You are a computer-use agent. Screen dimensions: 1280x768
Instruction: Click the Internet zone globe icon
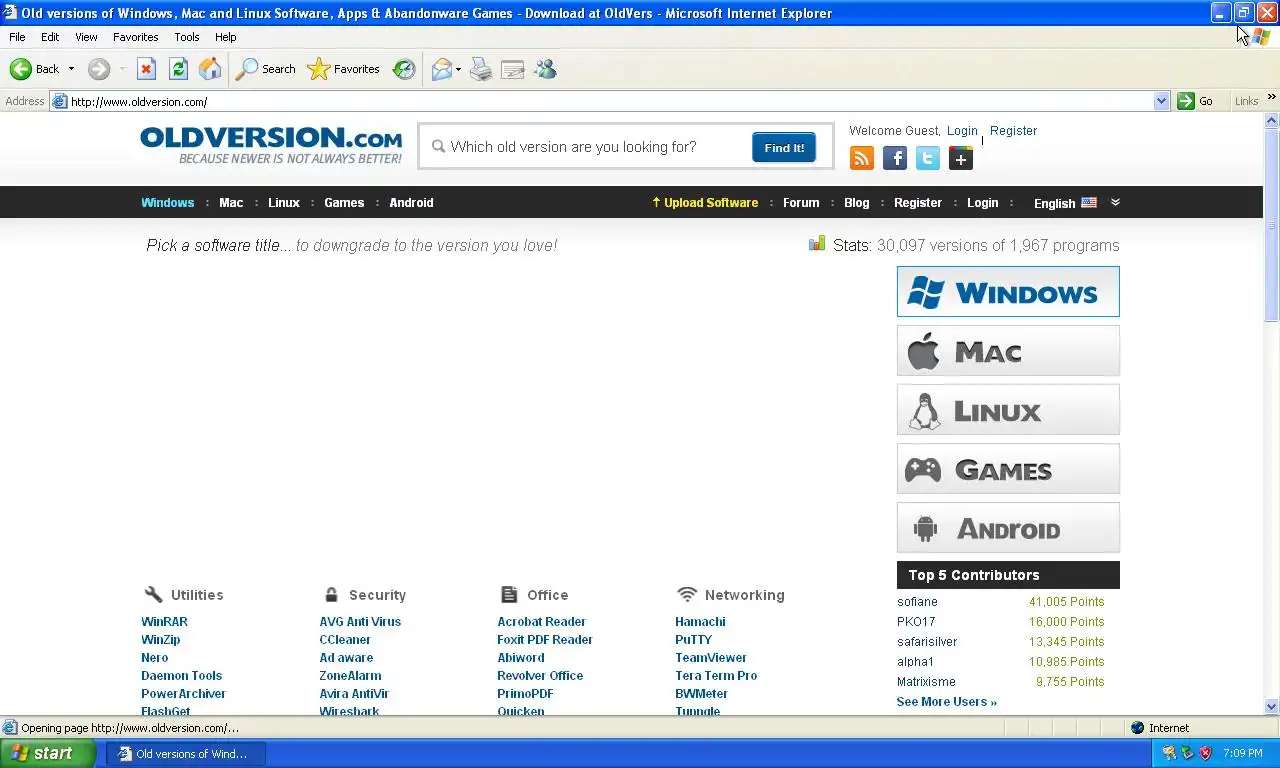click(x=1137, y=728)
